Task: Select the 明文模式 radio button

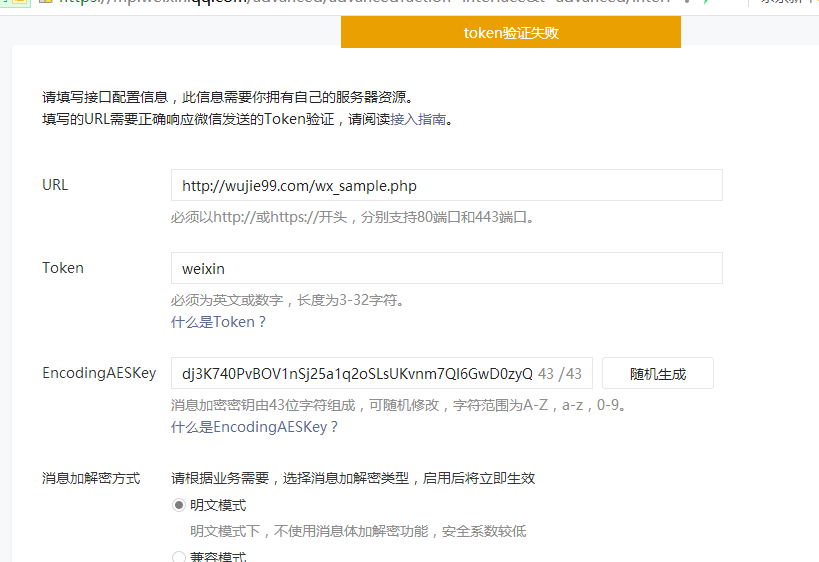Action: tap(179, 505)
